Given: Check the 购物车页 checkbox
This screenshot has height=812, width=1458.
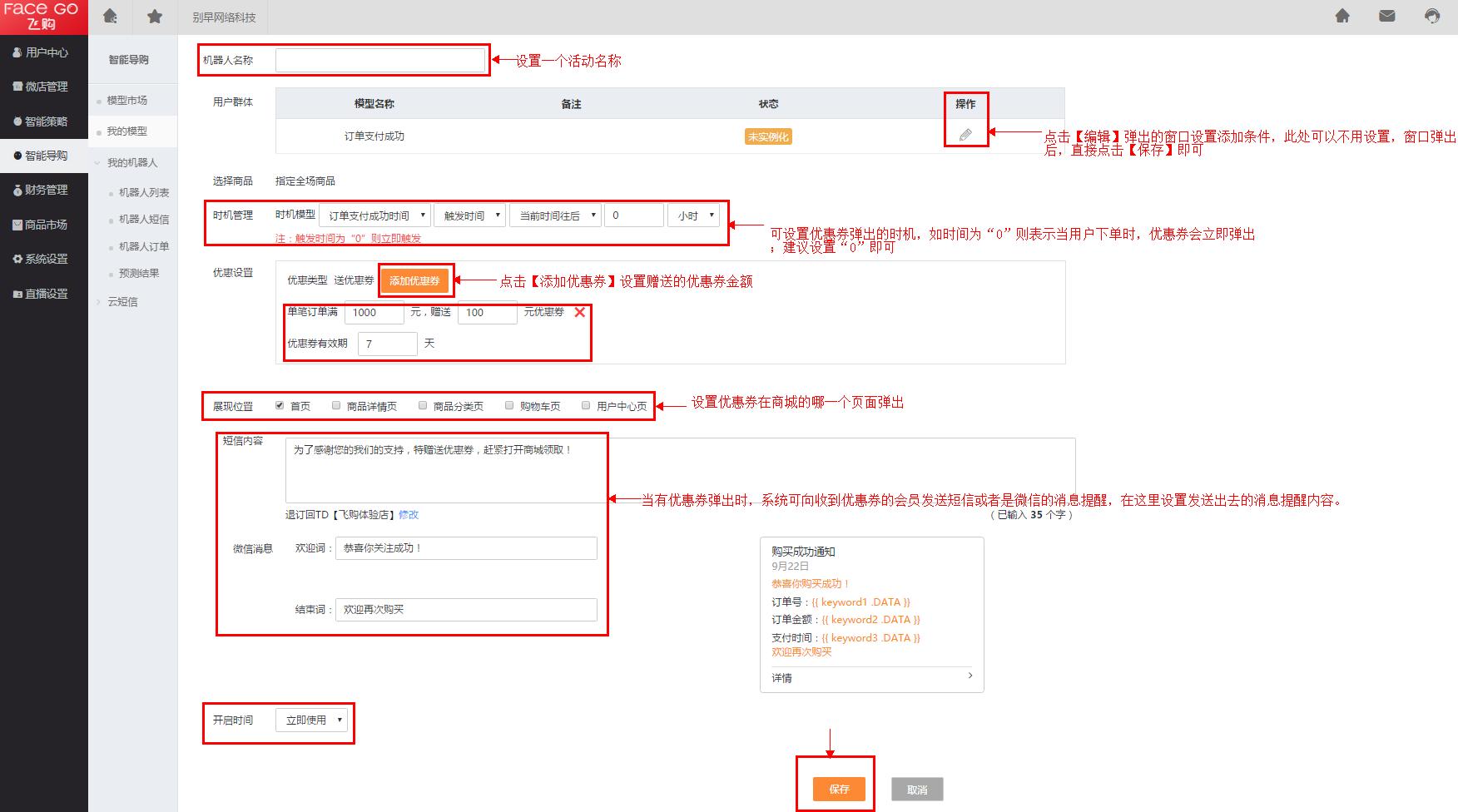Looking at the screenshot, I should click(509, 405).
